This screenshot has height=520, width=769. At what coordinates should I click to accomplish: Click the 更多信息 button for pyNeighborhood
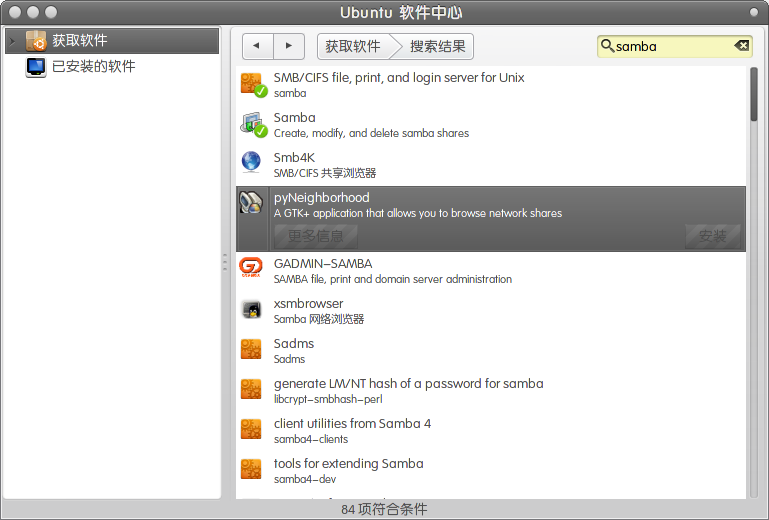(316, 236)
